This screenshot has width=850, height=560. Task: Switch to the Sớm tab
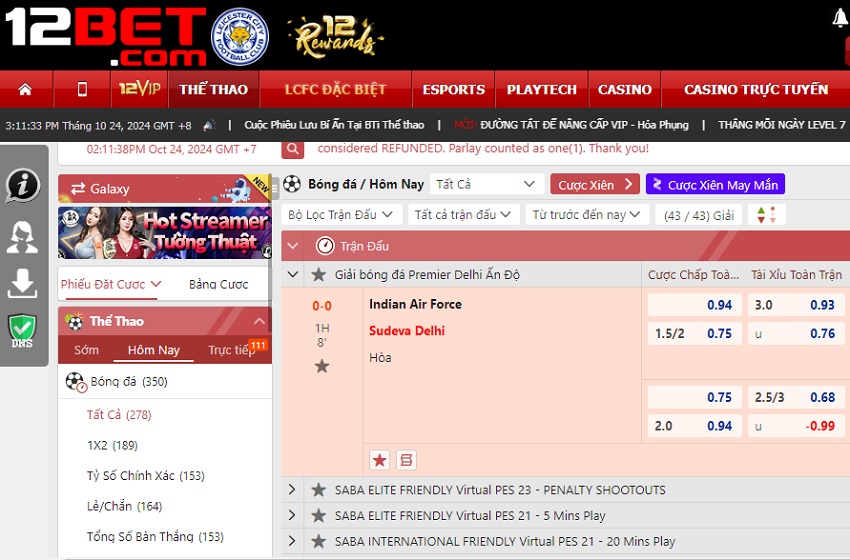tap(86, 350)
